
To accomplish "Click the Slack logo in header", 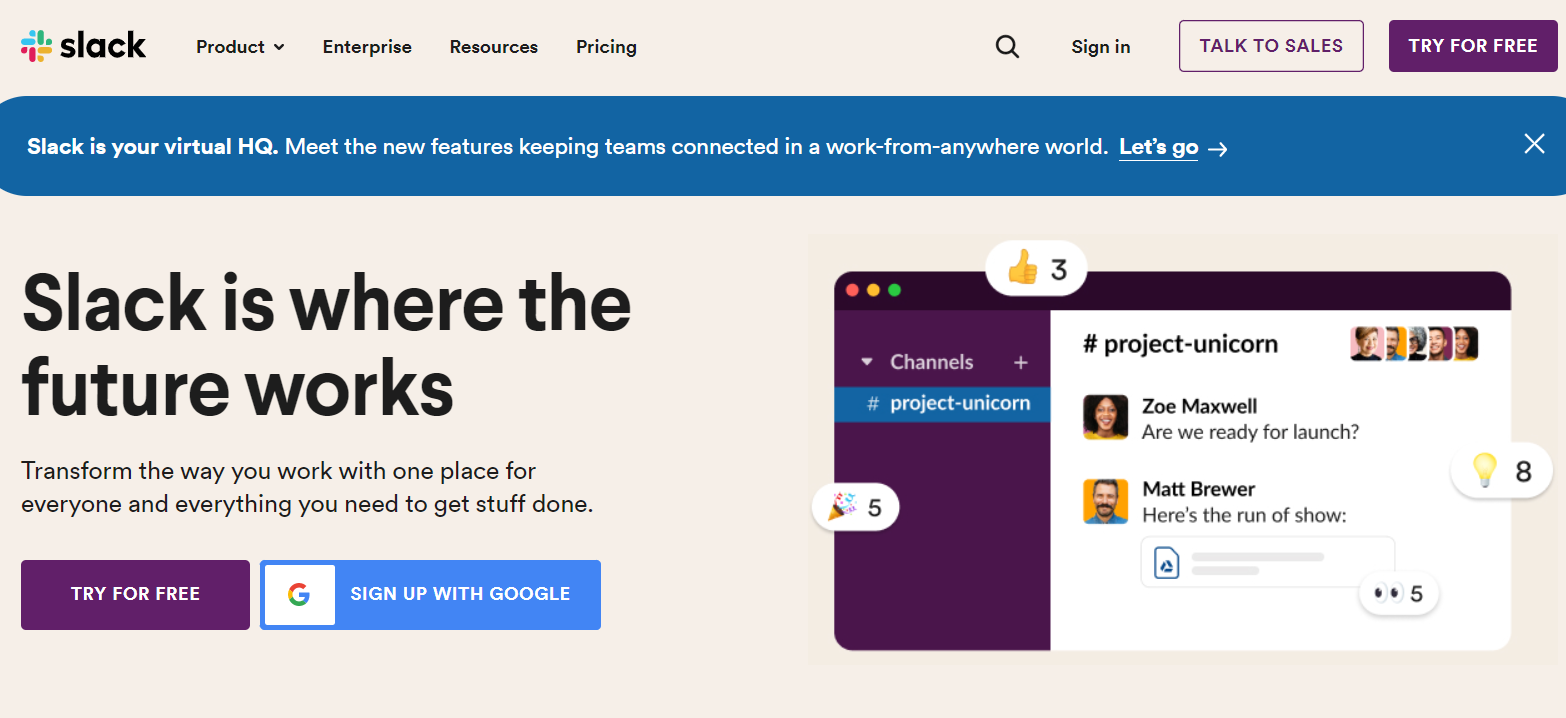I will (83, 46).
